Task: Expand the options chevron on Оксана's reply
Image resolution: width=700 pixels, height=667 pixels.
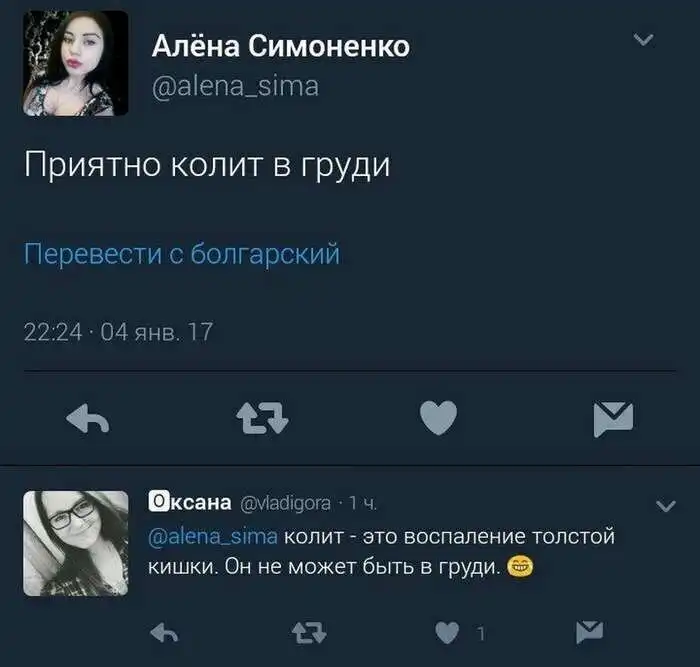Action: point(666,506)
